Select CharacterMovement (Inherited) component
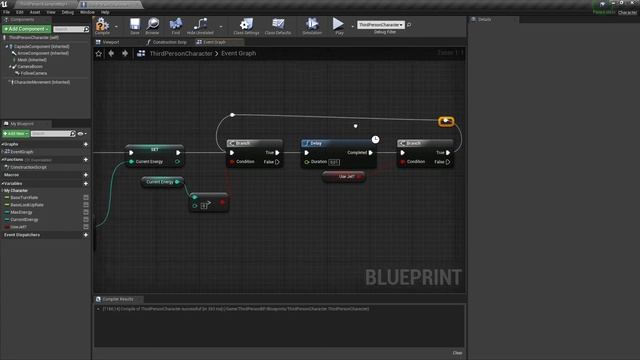The width and height of the screenshot is (640, 360). (x=42, y=82)
